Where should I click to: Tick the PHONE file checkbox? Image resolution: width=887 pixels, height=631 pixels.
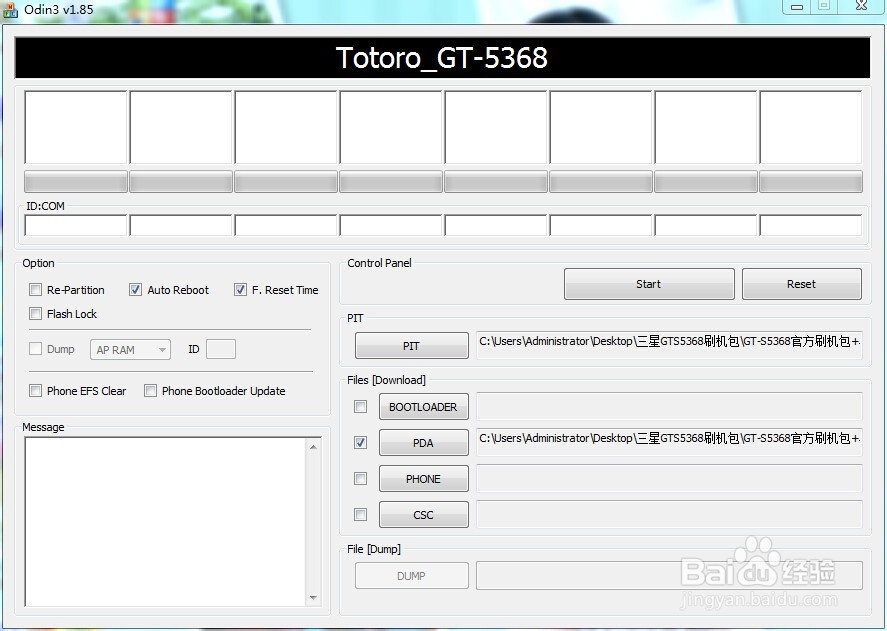(360, 479)
